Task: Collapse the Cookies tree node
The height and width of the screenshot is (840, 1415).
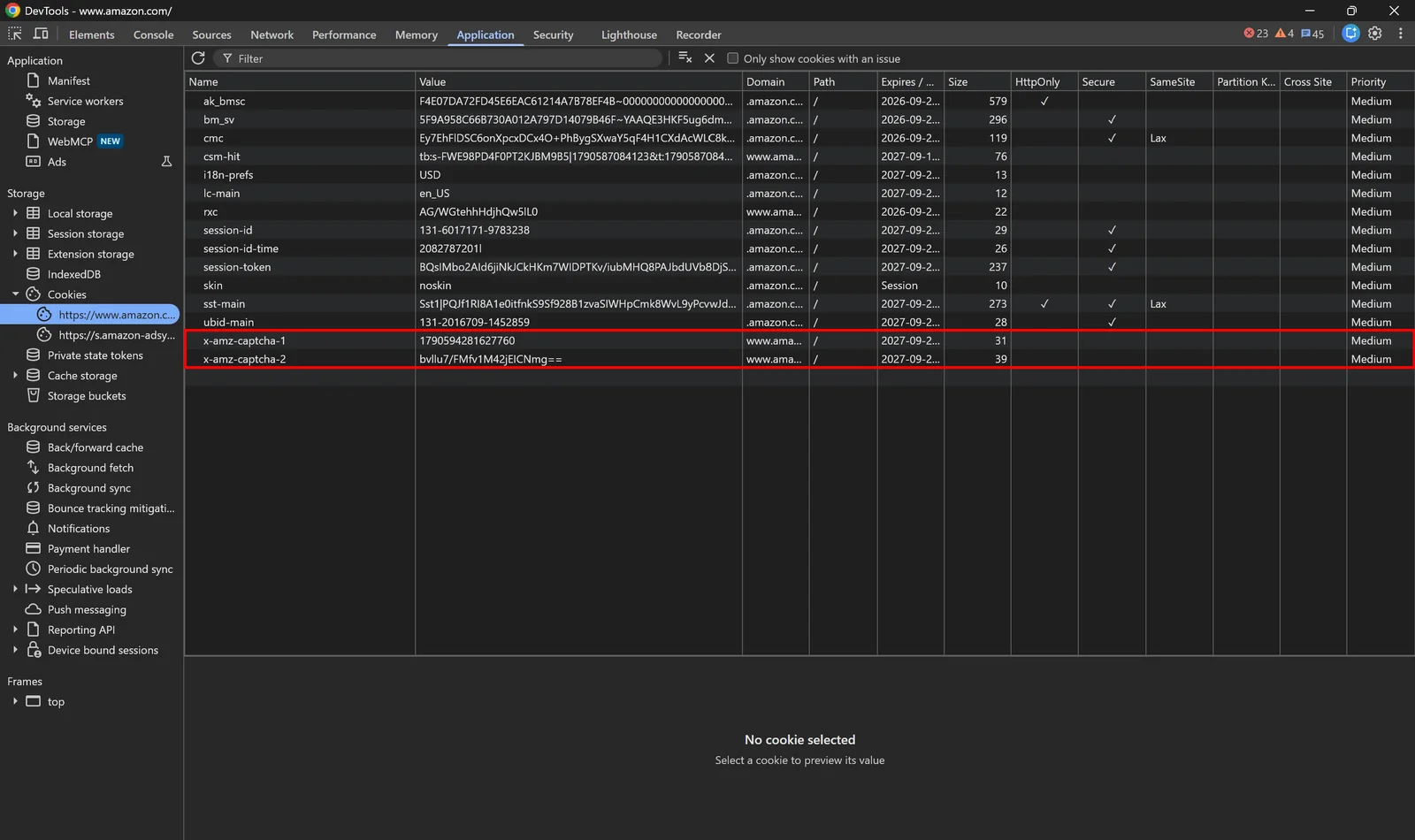Action: 15,294
